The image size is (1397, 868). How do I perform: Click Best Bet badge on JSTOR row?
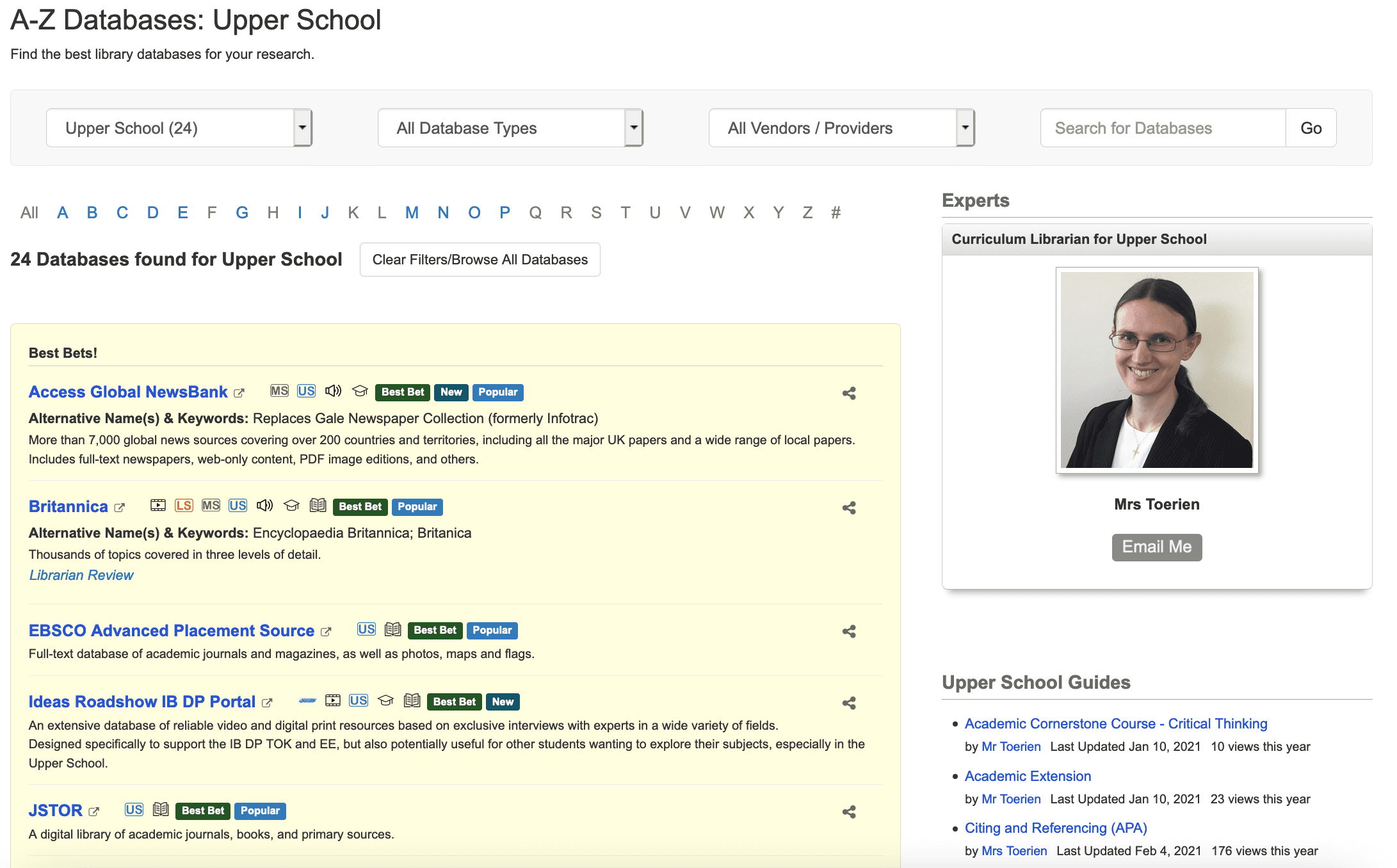point(203,810)
